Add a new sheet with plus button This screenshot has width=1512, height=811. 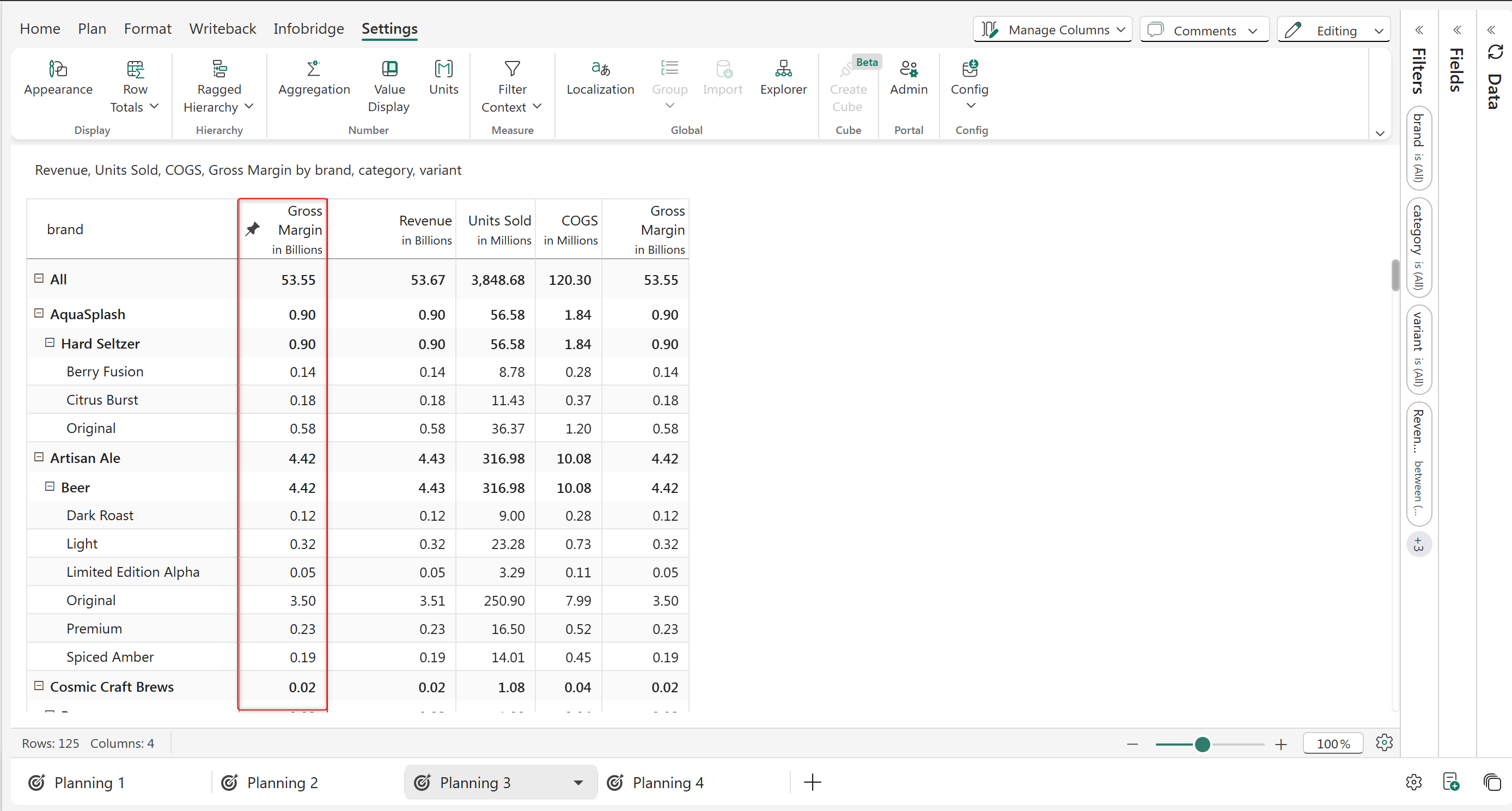click(x=812, y=782)
